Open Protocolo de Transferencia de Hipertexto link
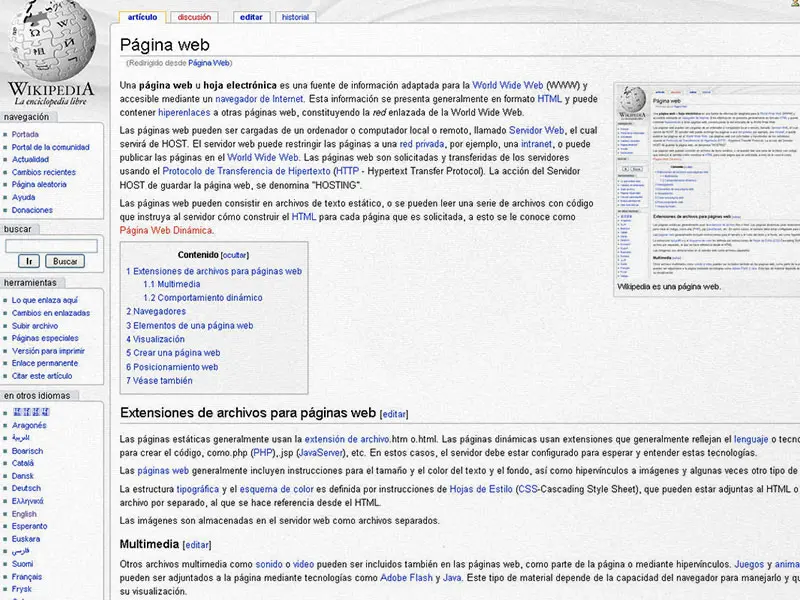800x600 pixels. pos(246,171)
